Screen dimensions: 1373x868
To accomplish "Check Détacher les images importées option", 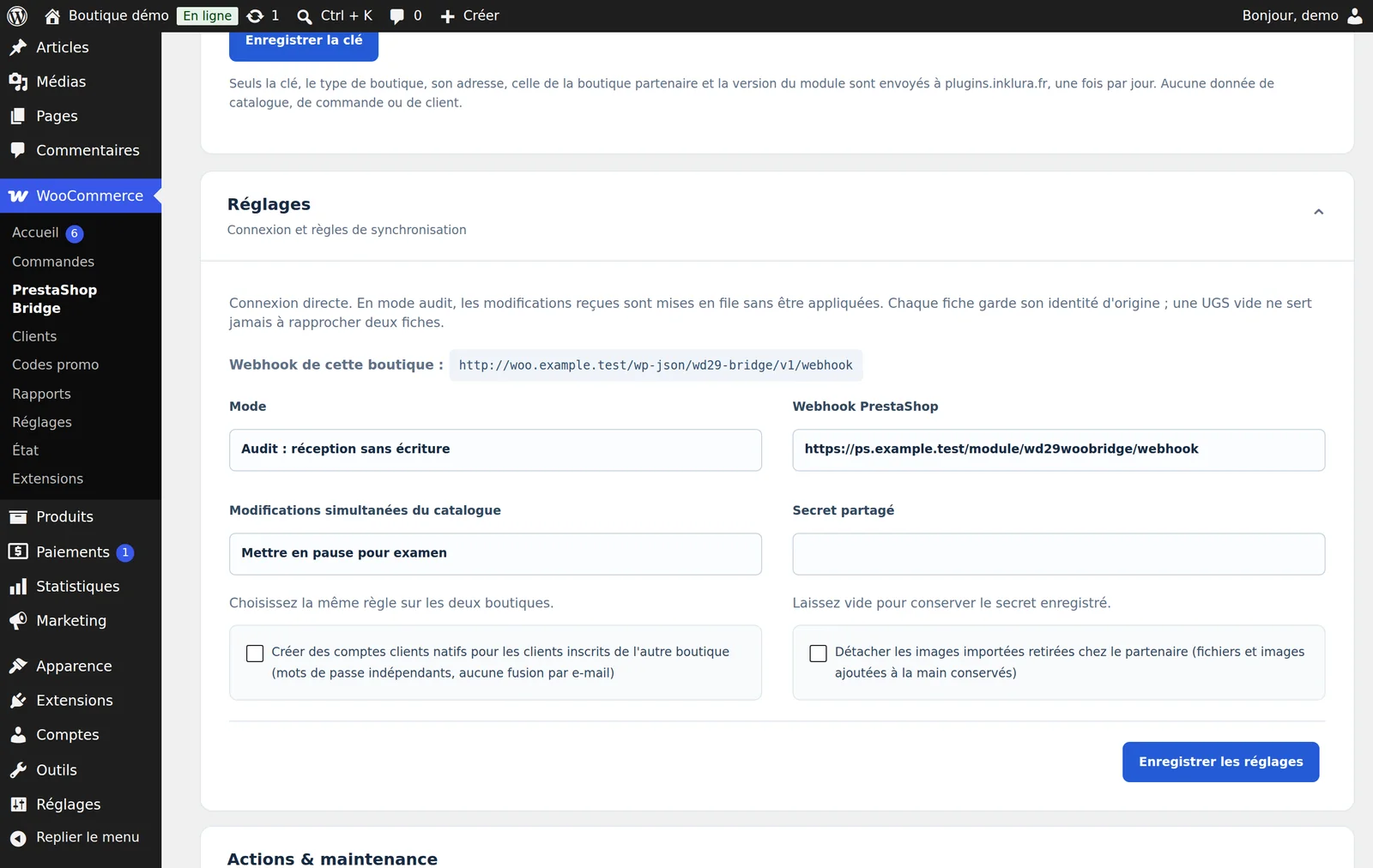I will [819, 654].
